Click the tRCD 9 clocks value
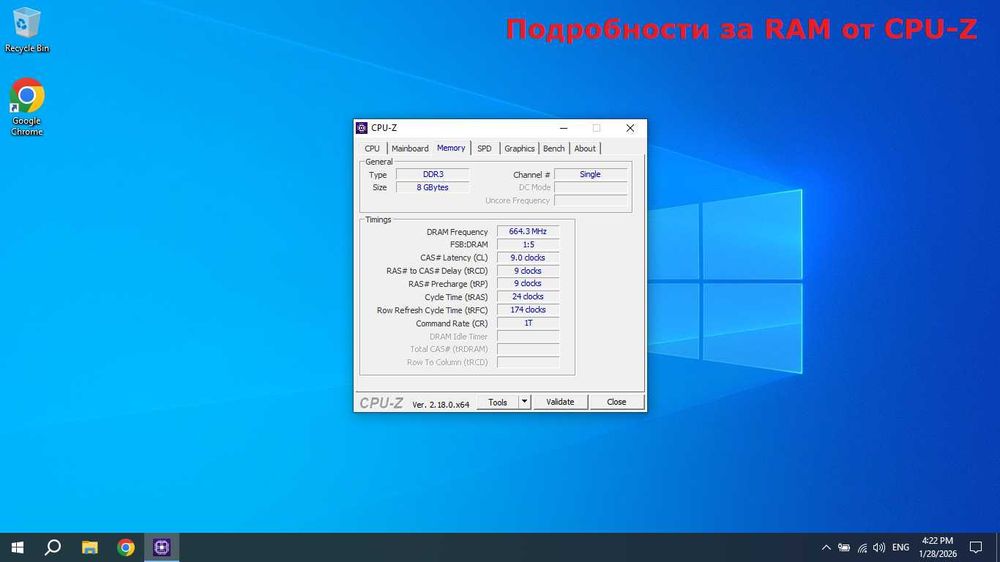Viewport: 1000px width, 562px height. pos(528,271)
